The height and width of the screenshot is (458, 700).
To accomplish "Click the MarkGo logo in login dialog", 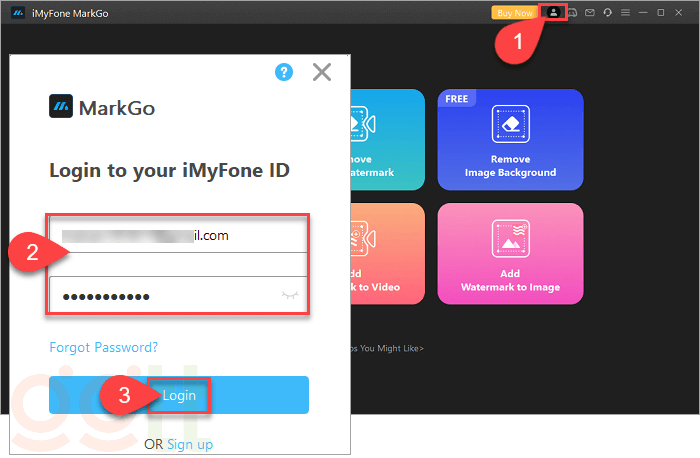I will 102,107.
